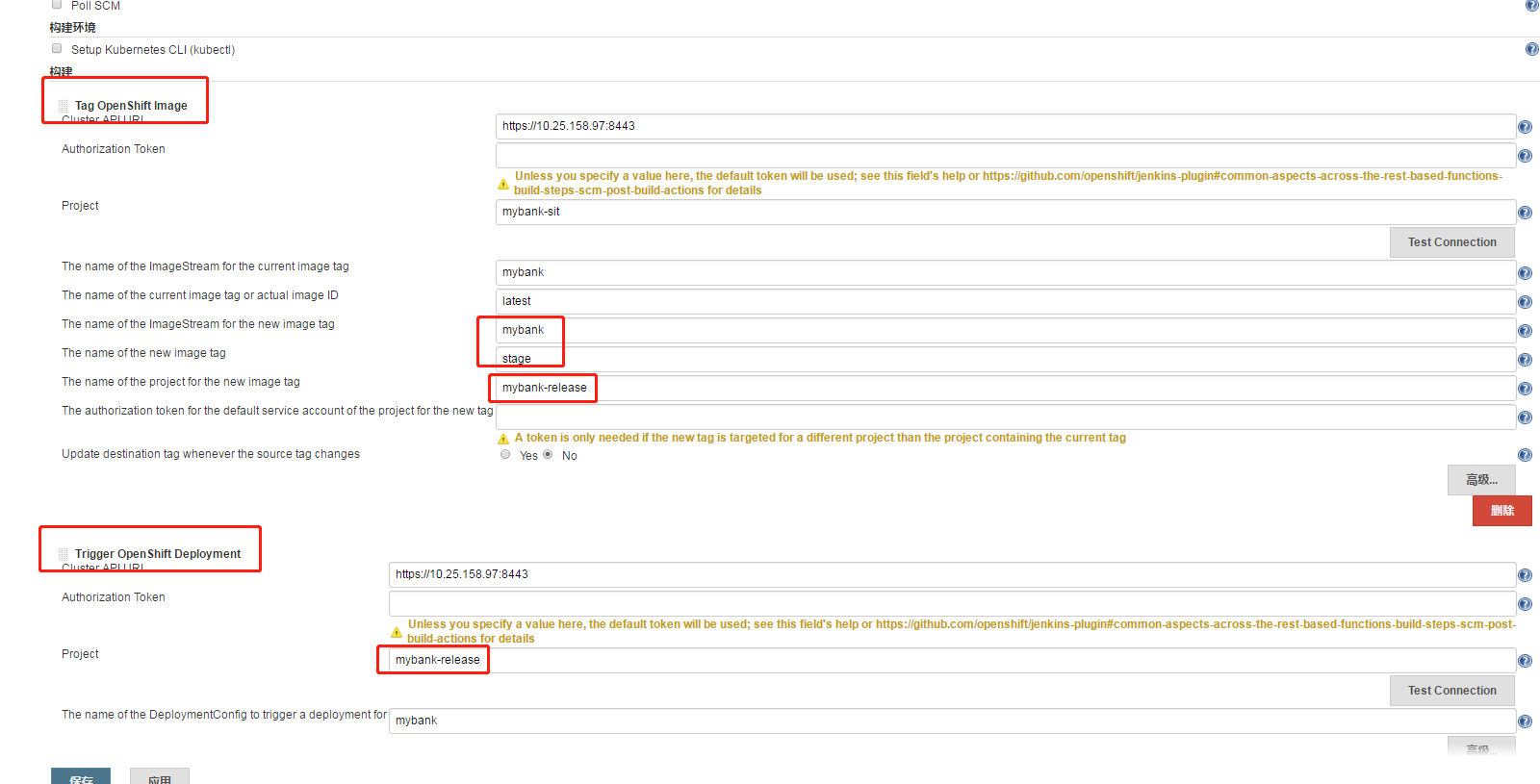Grab the drag handle of Tag OpenShift Image step
The width and height of the screenshot is (1540, 784).
point(64,106)
